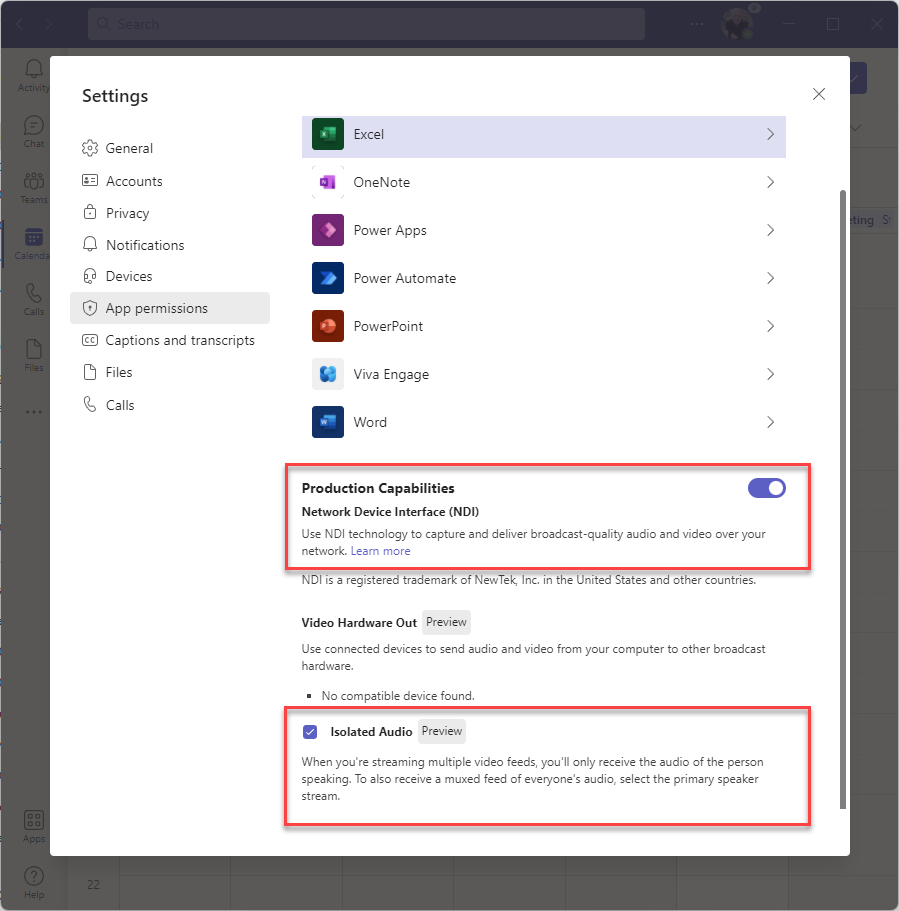Click the "No compatible device found." text
Screen dimensions: 899x911
tap(398, 695)
